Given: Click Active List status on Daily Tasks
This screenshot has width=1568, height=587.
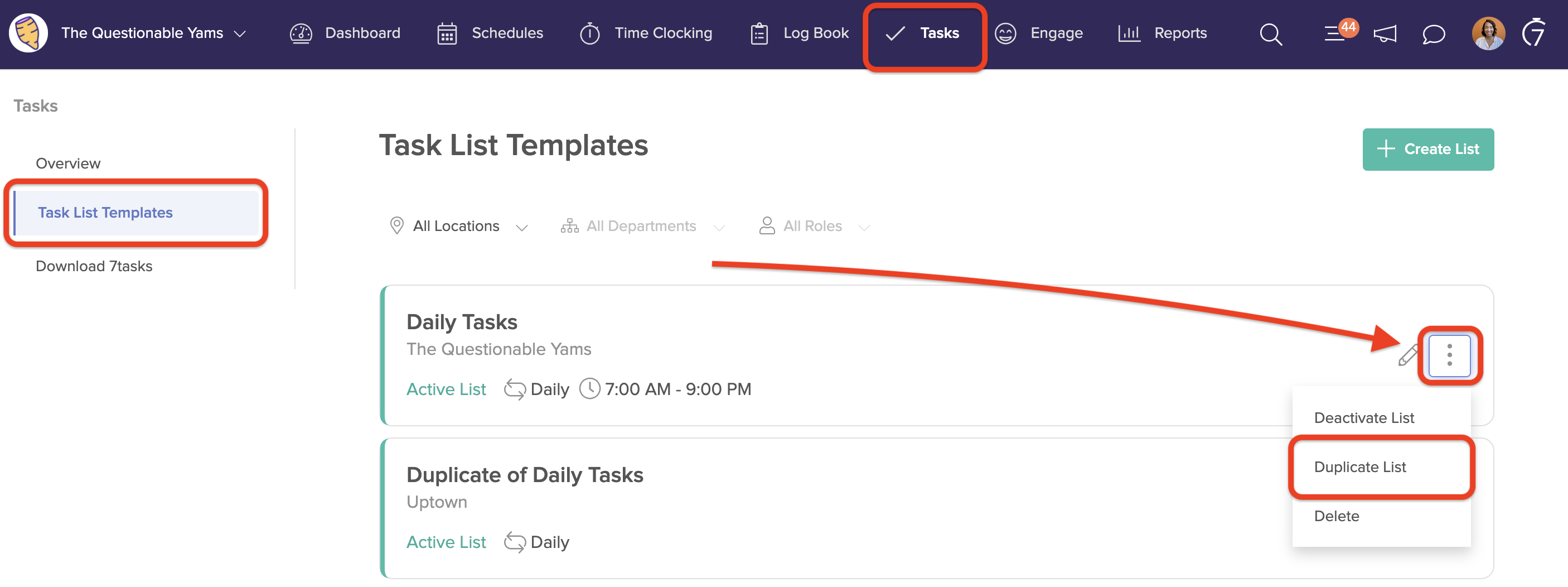Looking at the screenshot, I should [x=446, y=389].
